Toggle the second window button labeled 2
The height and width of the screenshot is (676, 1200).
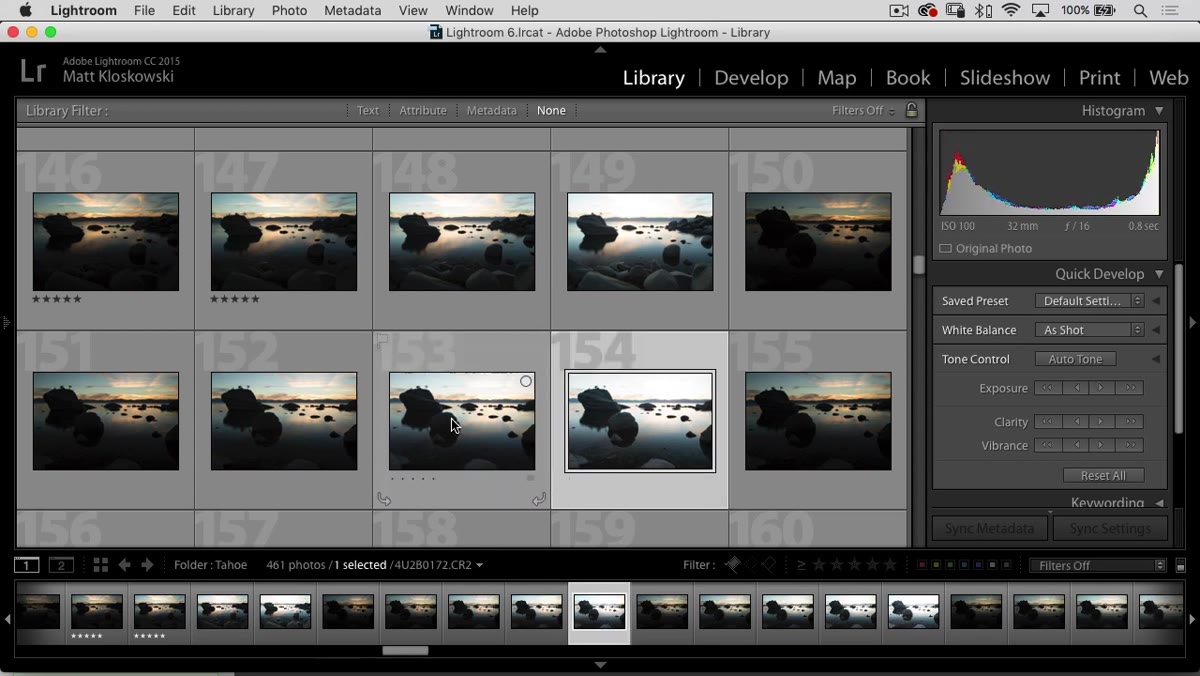tap(62, 565)
